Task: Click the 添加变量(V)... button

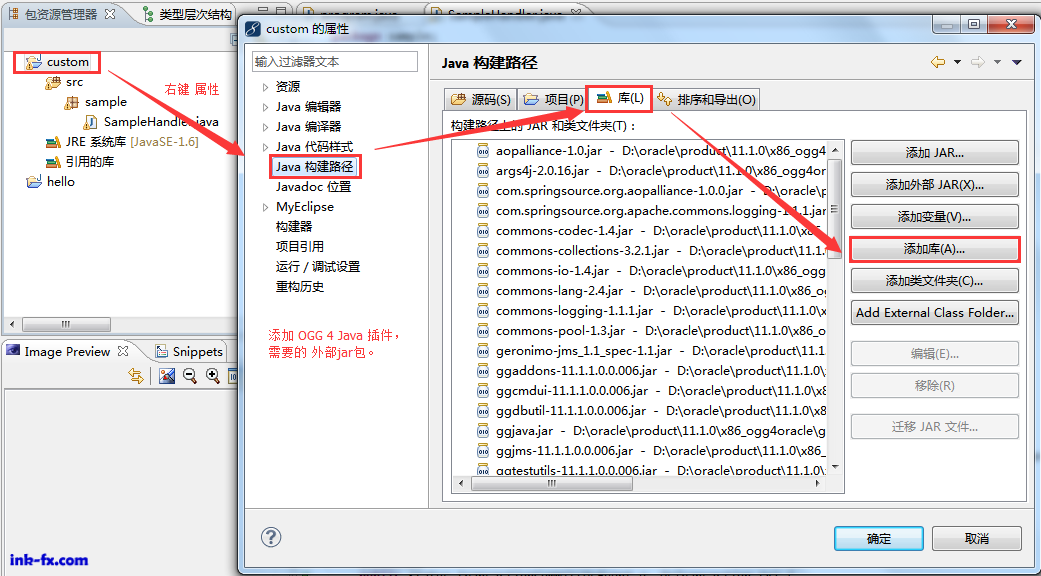Action: click(935, 216)
